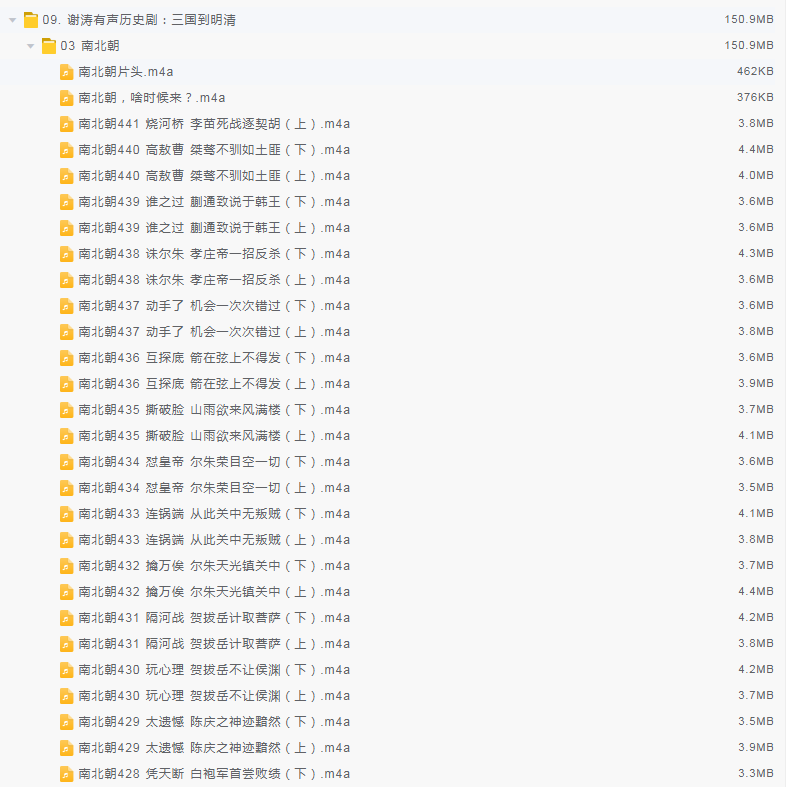Click the folder icon beside 03 南北朝

coord(48,45)
